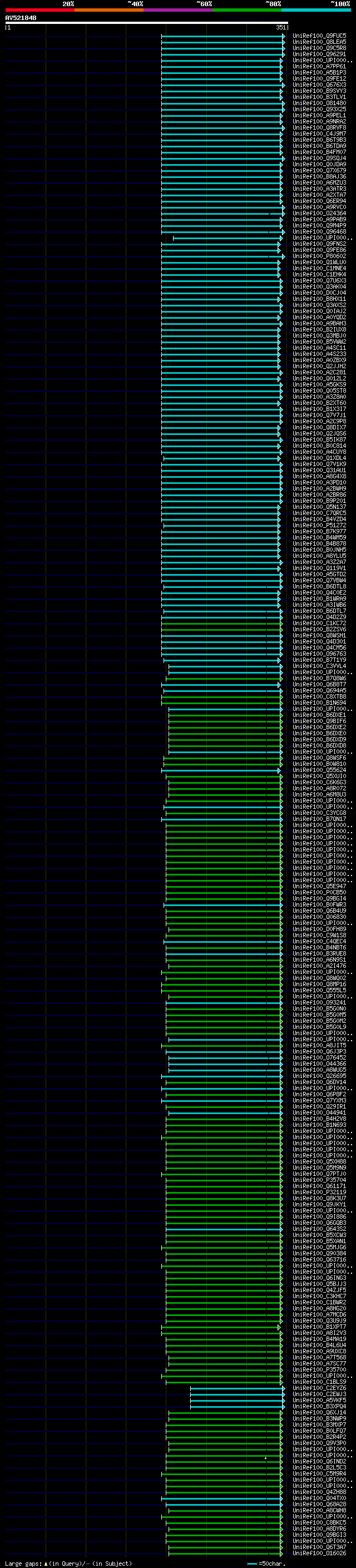Screen dimensions: 356x1568
Task: Select the UniRef100_A2C281 label
Action: pos(319,373)
